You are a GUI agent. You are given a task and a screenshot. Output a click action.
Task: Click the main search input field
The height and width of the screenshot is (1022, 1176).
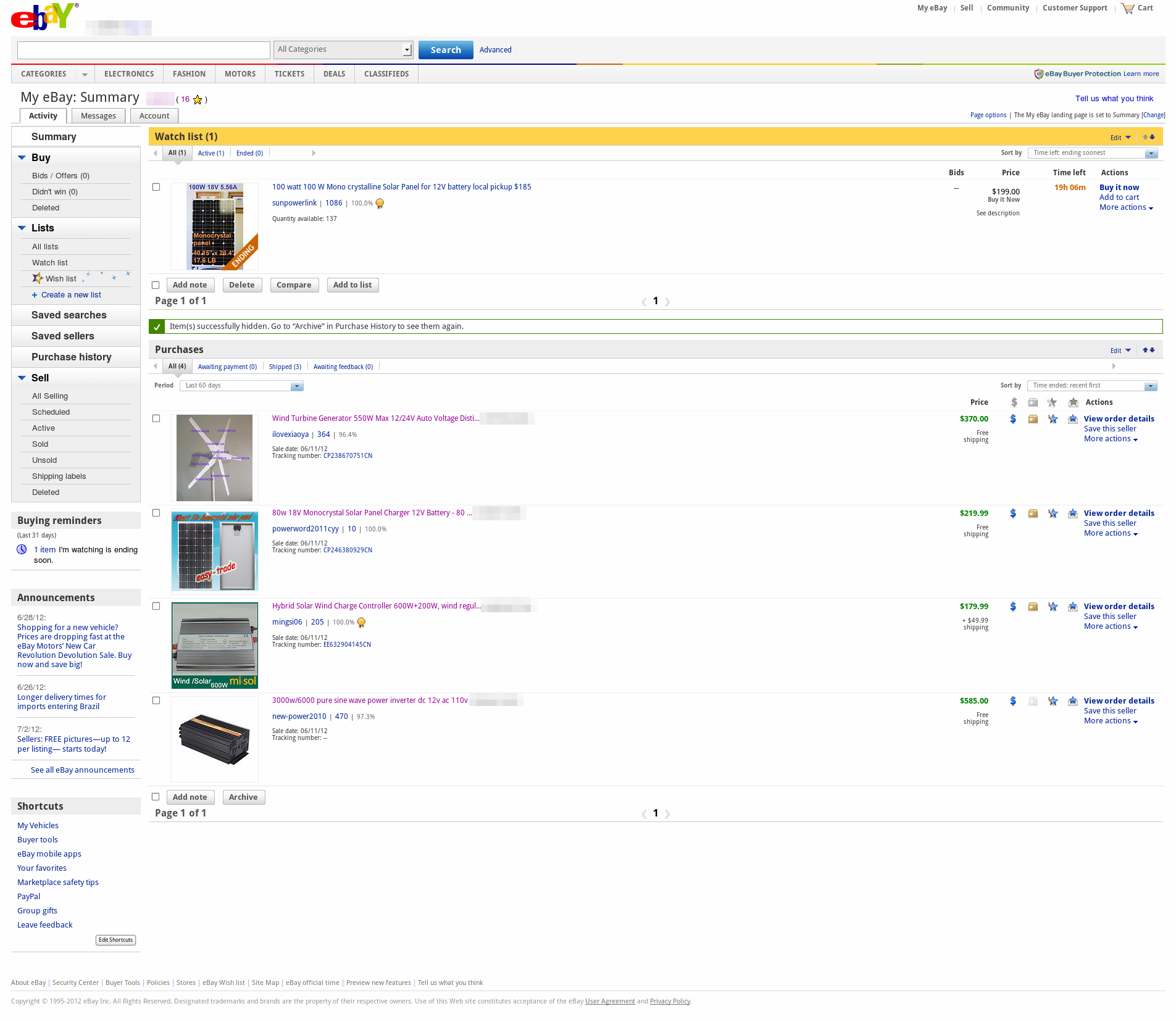(144, 50)
